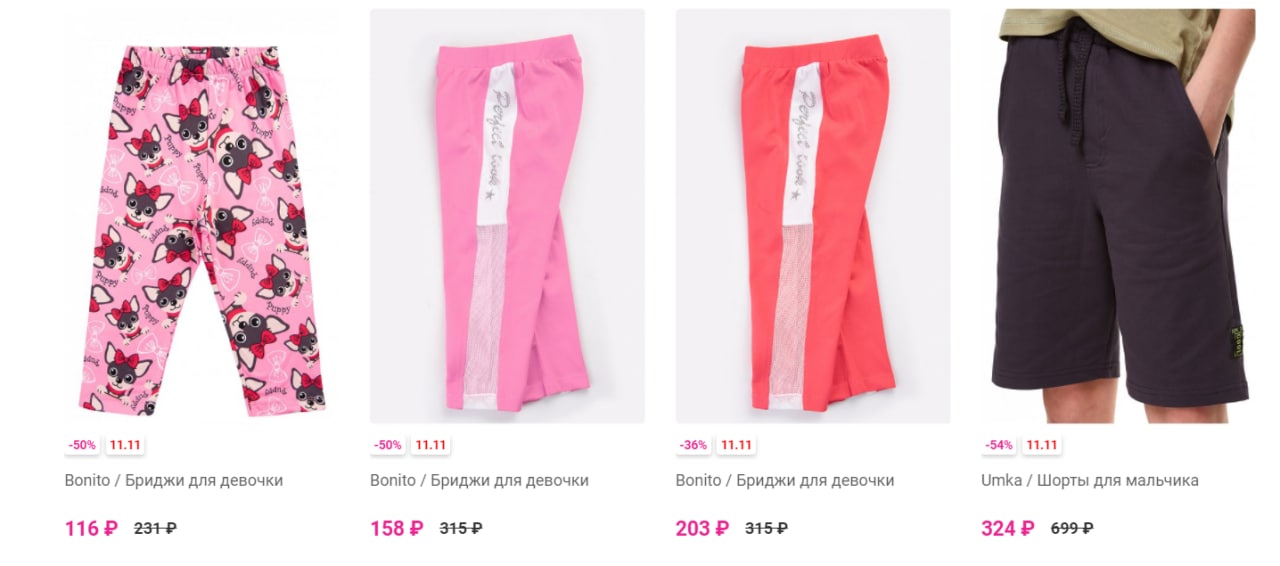The height and width of the screenshot is (566, 1280).
Task: Click the -50% badge under light pink breeches
Action: click(x=387, y=445)
